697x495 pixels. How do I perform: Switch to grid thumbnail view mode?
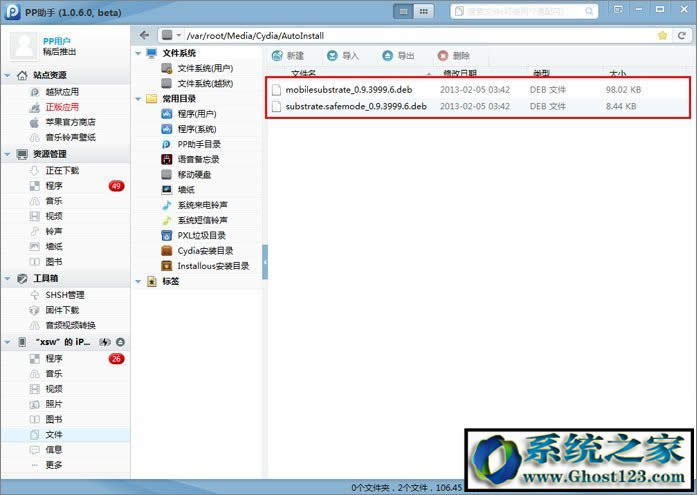425,12
